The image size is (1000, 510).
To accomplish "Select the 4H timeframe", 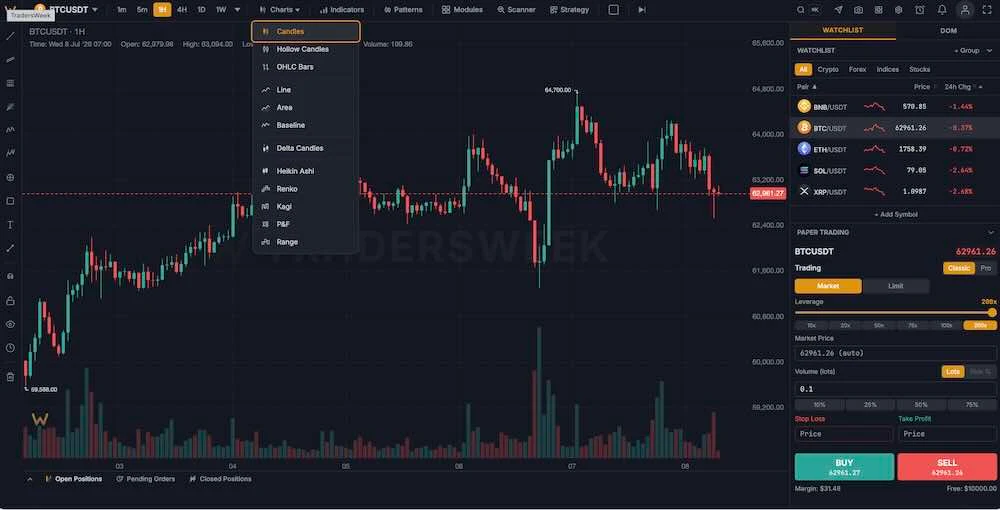I will pyautogui.click(x=182, y=10).
